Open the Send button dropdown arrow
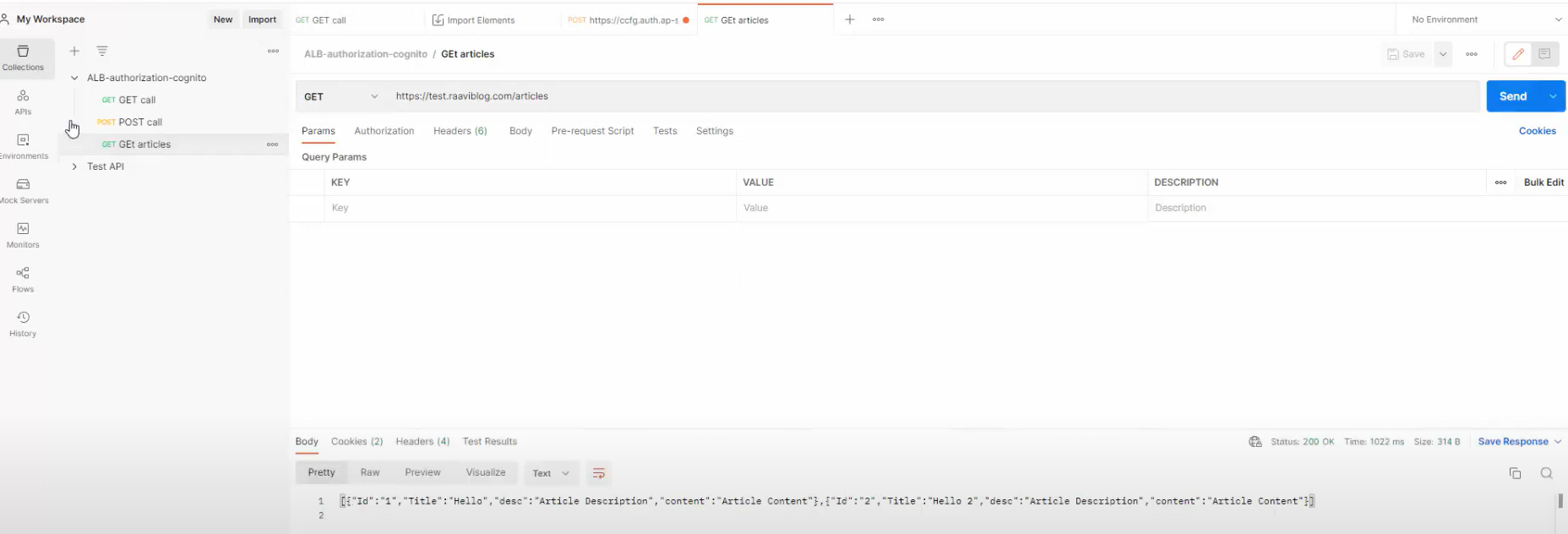This screenshot has width=1568, height=534. 1553,96
